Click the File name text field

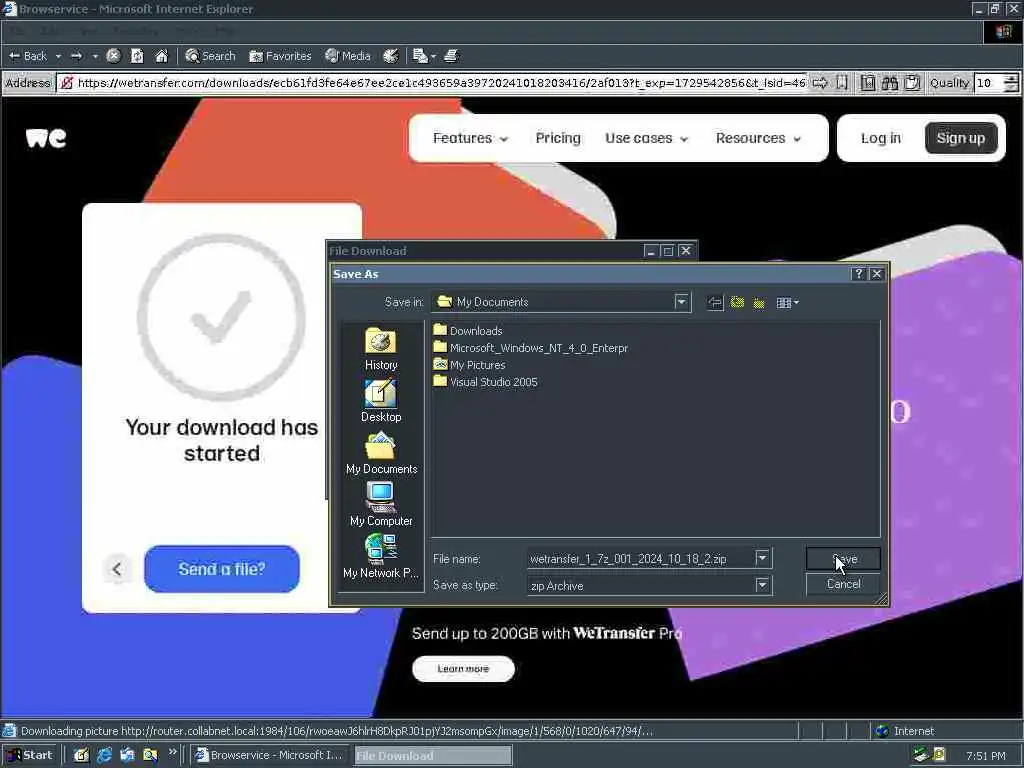(640, 558)
